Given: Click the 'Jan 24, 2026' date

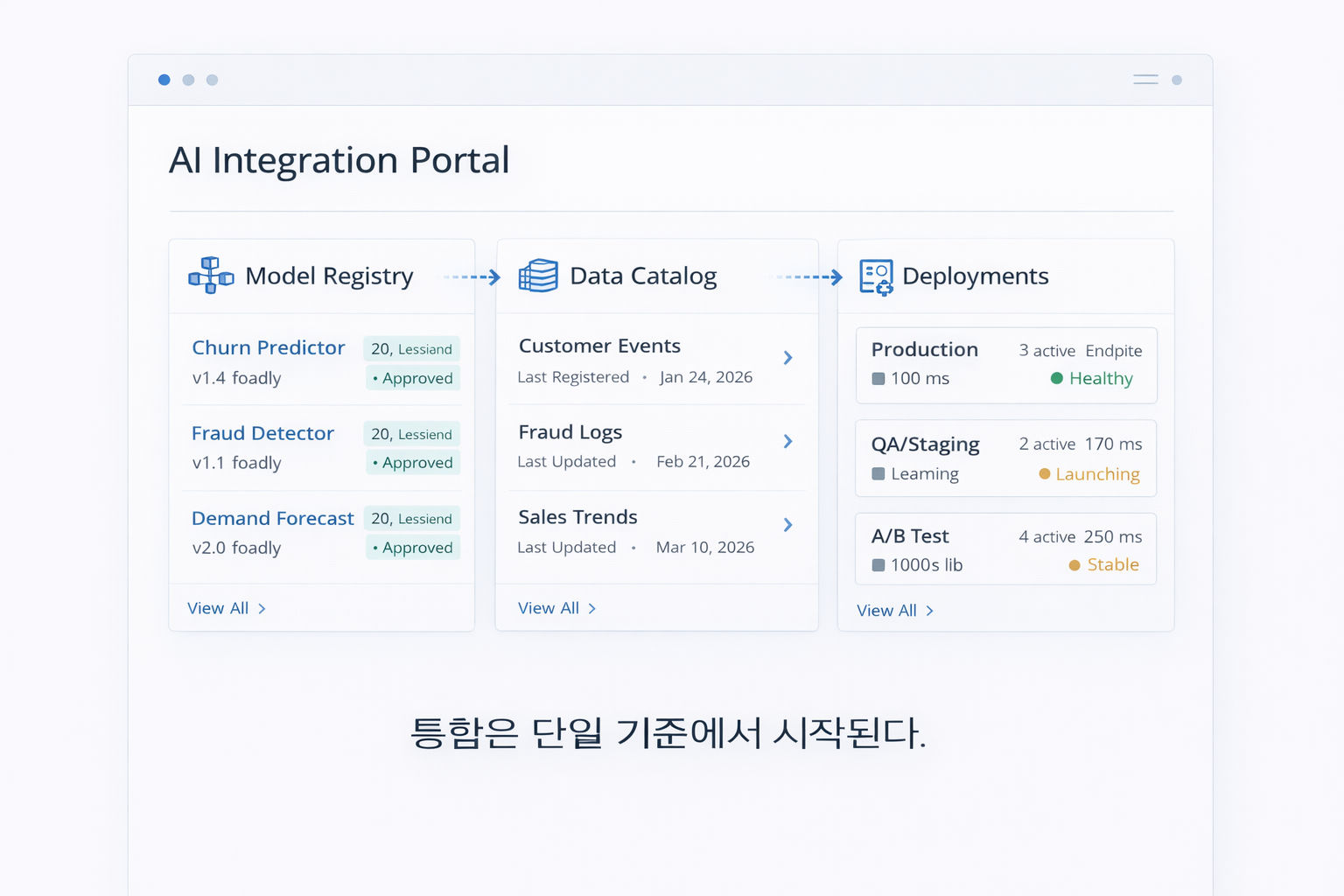Looking at the screenshot, I should [706, 377].
